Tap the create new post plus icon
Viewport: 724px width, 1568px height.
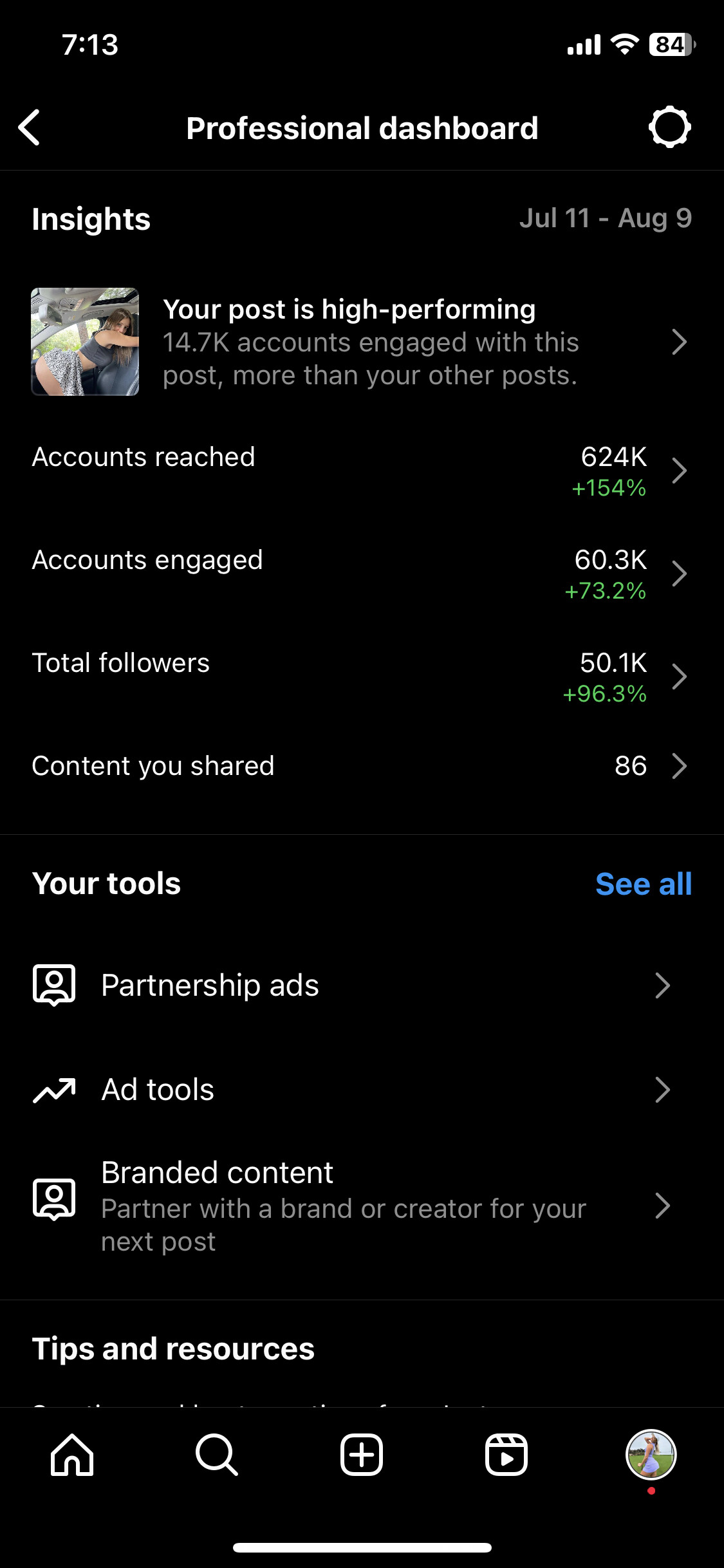(362, 1455)
